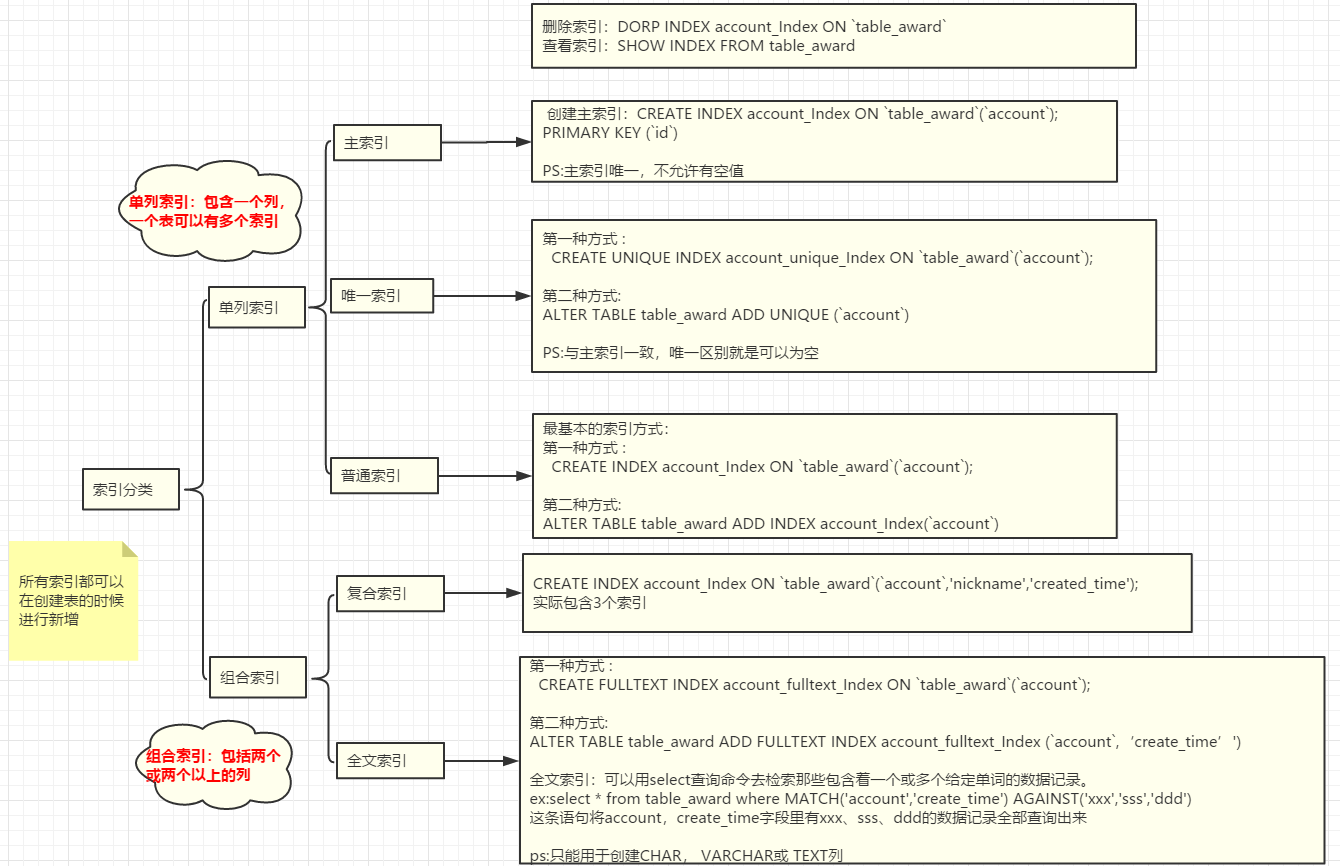Click the 全文索引 node
Screen dimensions: 1340x866
tap(390, 760)
